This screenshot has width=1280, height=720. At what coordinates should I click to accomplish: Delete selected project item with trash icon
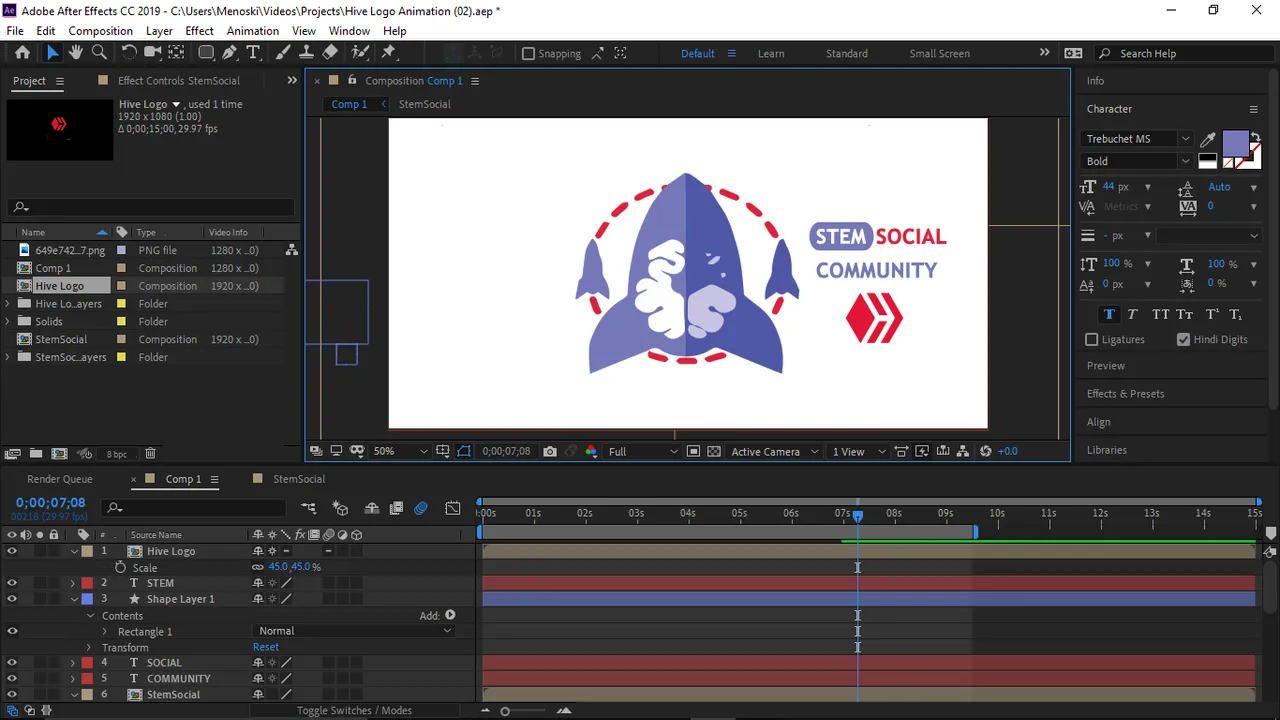point(150,454)
